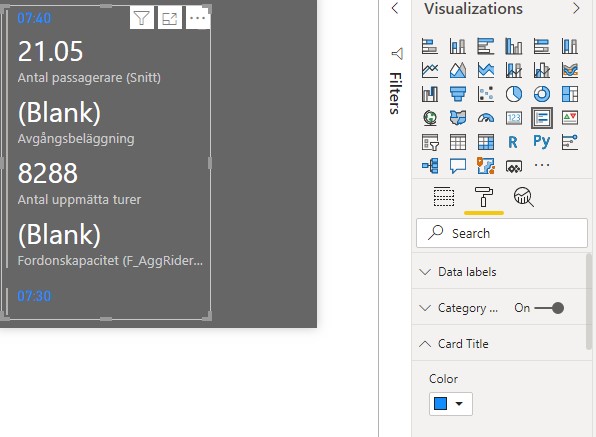Click the Visualizations pane header
The width and height of the screenshot is (596, 437).
coord(473,8)
